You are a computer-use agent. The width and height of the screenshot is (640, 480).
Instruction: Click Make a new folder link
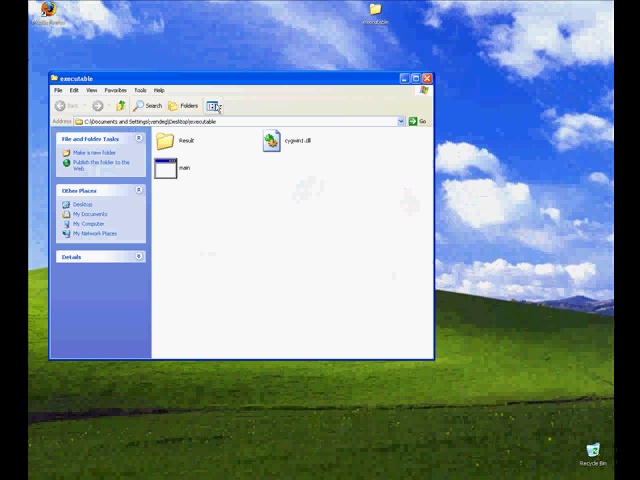(x=94, y=153)
